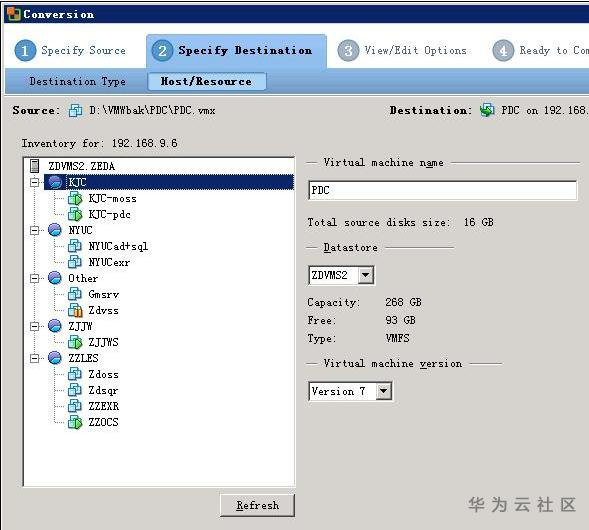
Task: Click the '16 GB' disk size value
Action: point(479,222)
